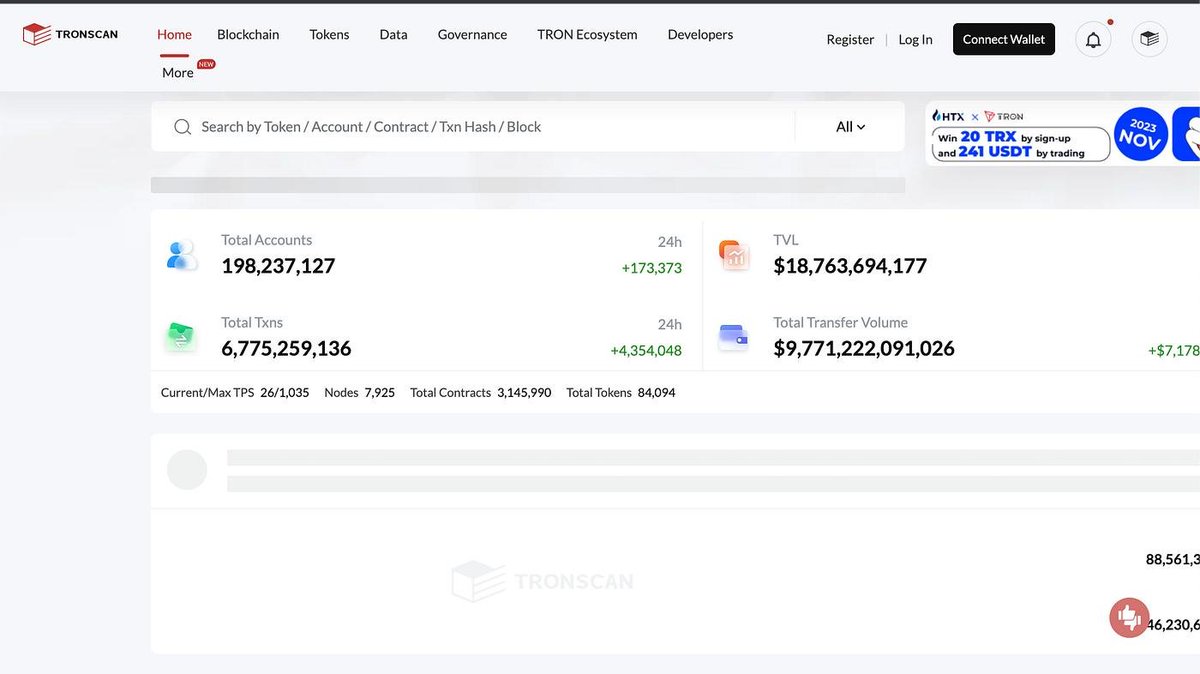Open the Blockchain menu
The height and width of the screenshot is (674, 1200).
[248, 34]
